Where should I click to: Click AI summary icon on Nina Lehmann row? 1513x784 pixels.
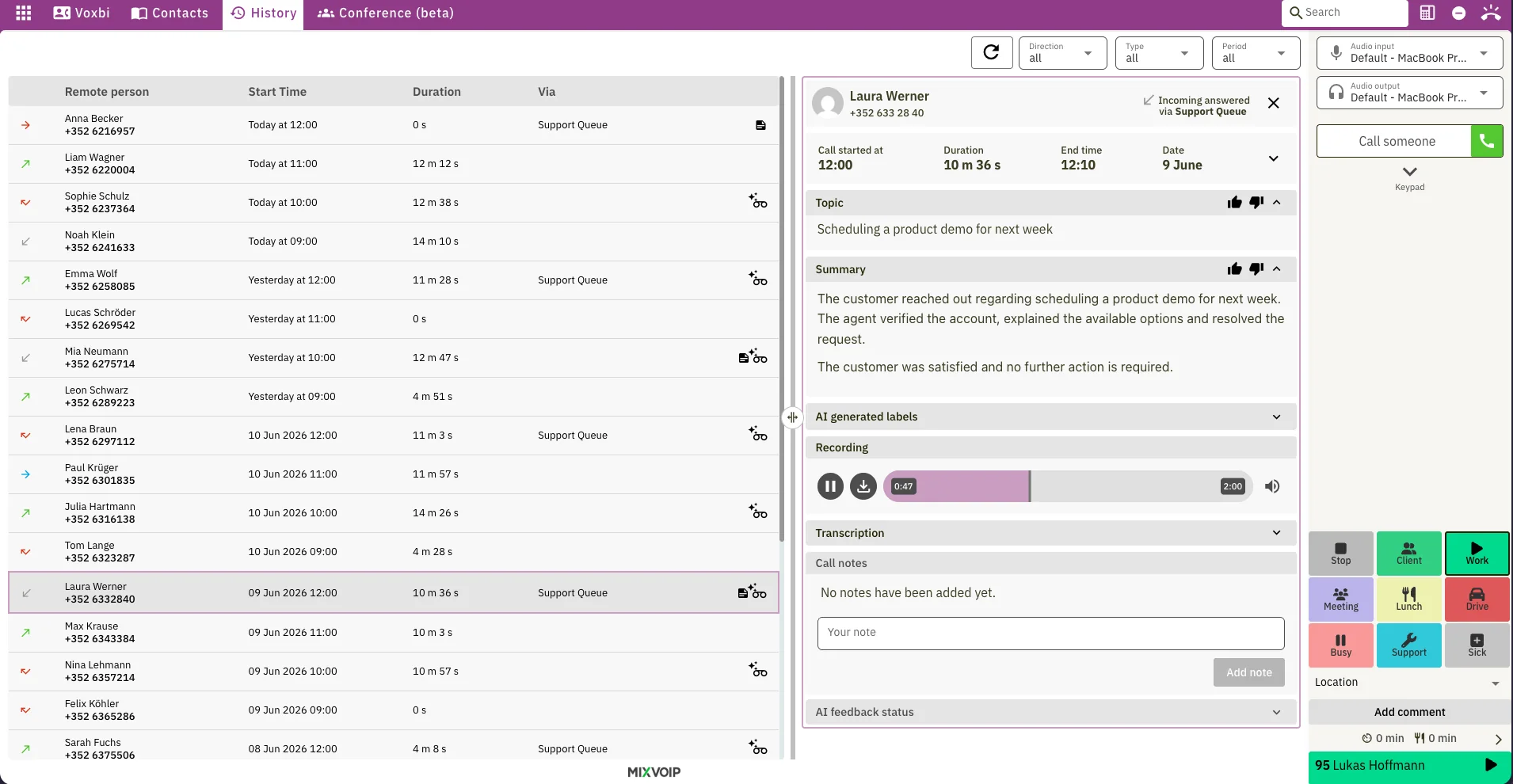[x=758, y=670]
